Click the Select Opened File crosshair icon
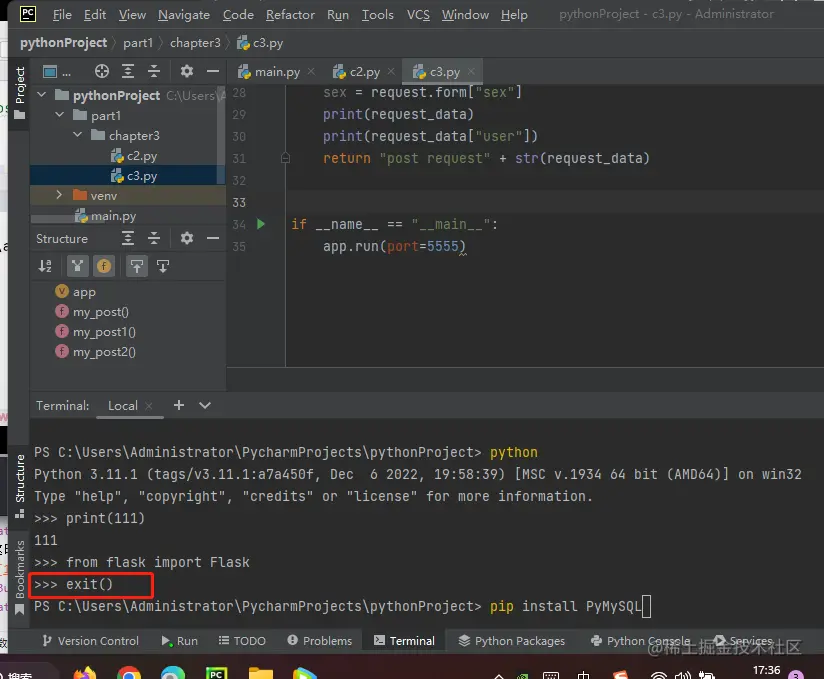The image size is (824, 679). pyautogui.click(x=101, y=71)
